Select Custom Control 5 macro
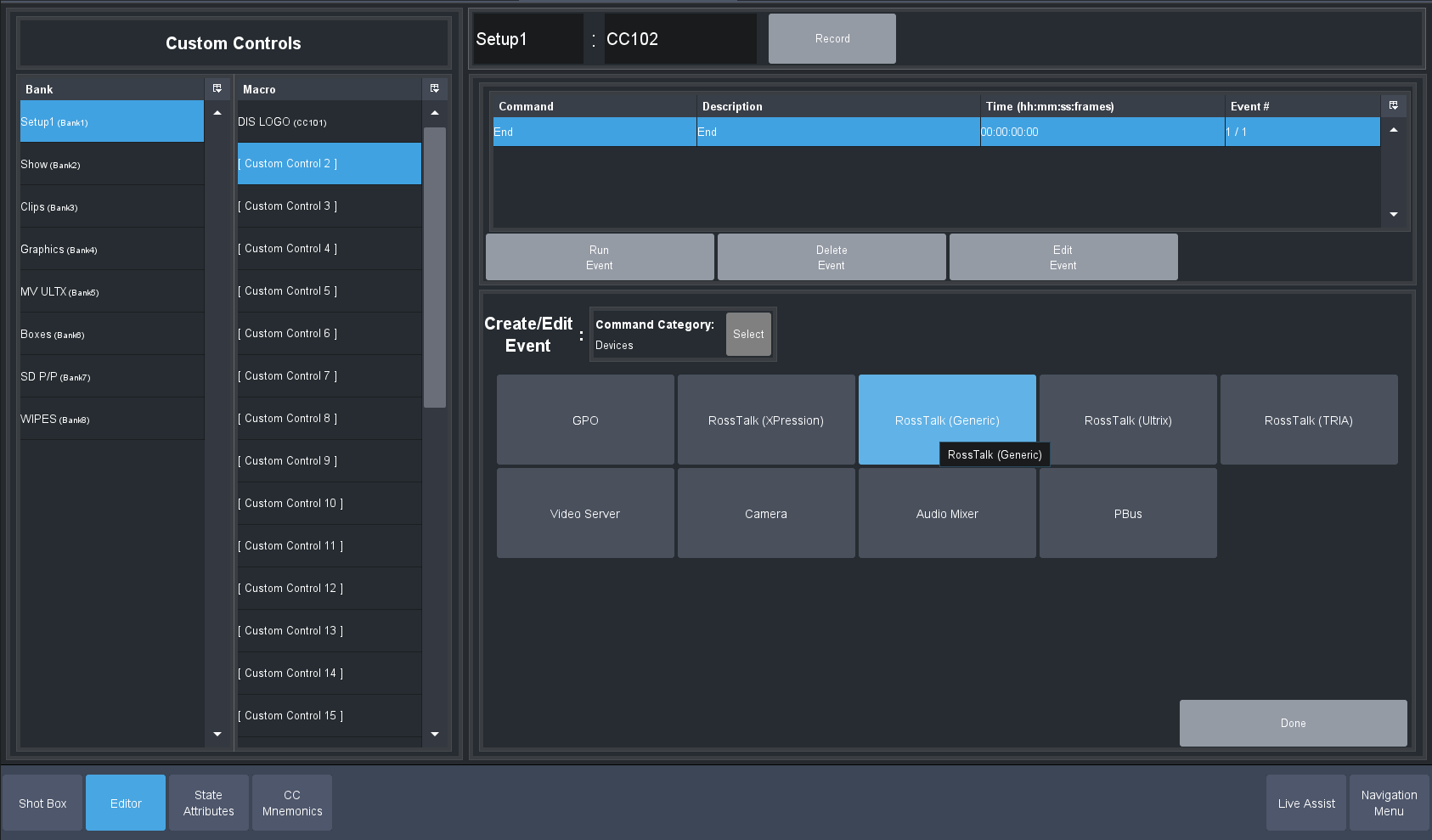This screenshot has width=1432, height=840. pos(329,290)
